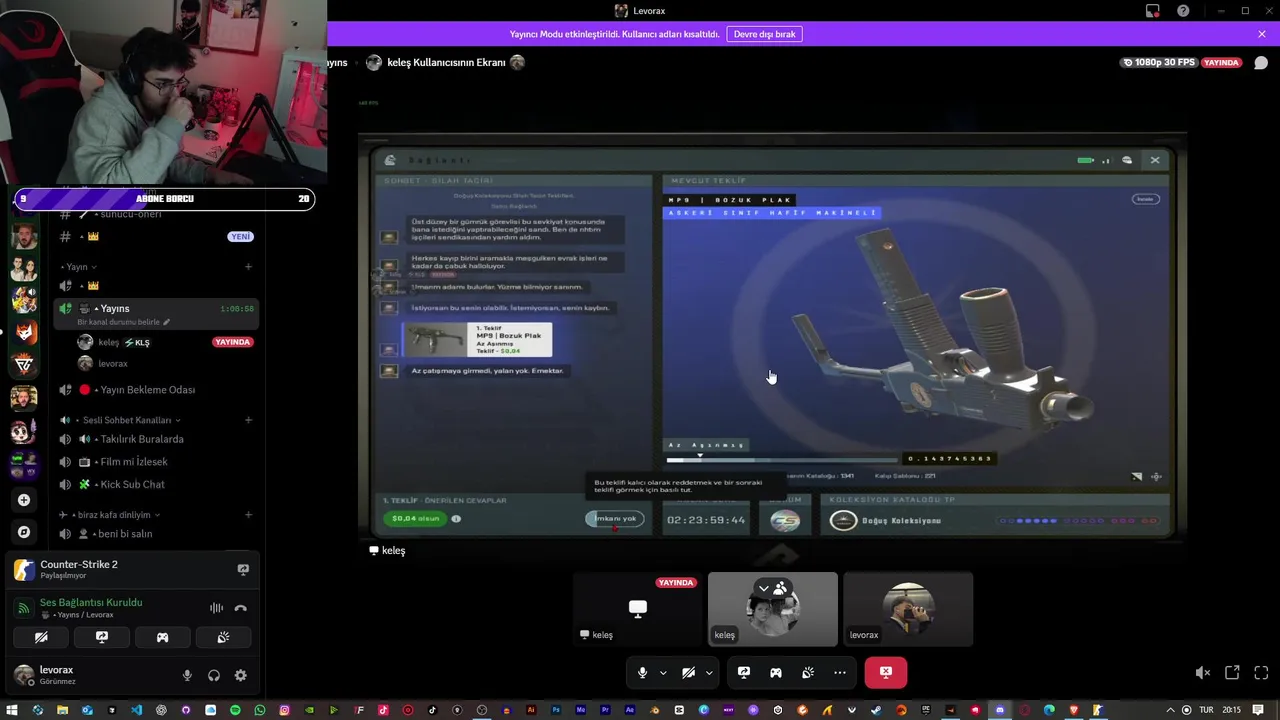Join Takılırık Buralarda voice channel
The width and height of the screenshot is (1280, 720).
(x=156, y=439)
